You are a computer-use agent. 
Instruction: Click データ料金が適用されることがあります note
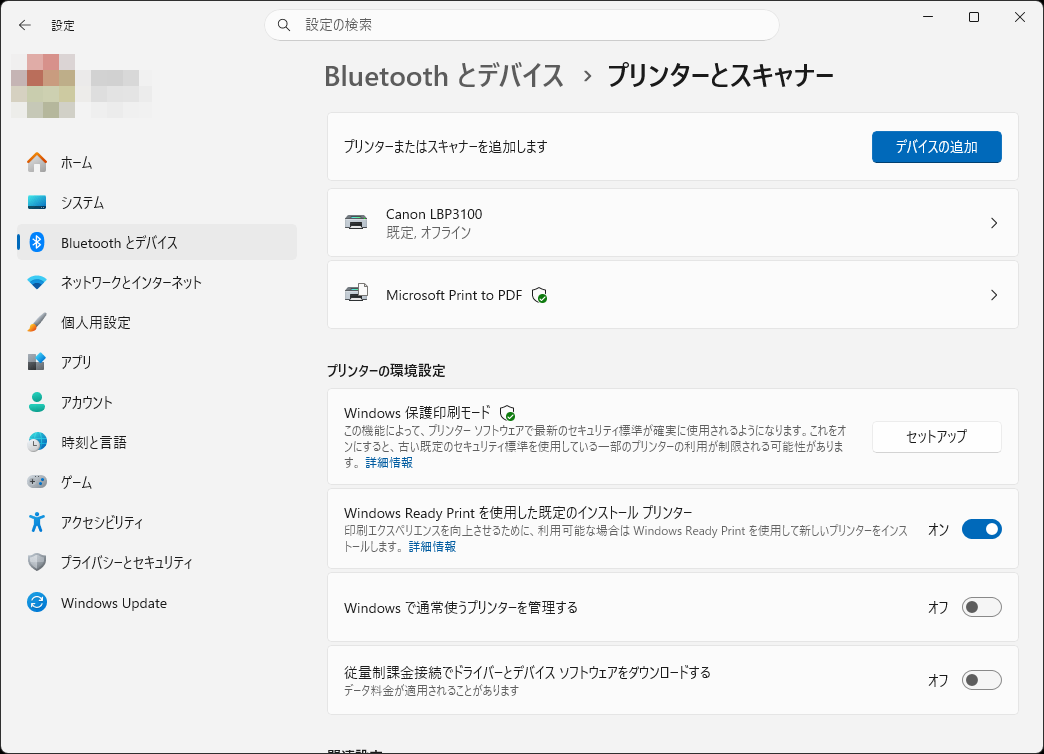(431, 691)
